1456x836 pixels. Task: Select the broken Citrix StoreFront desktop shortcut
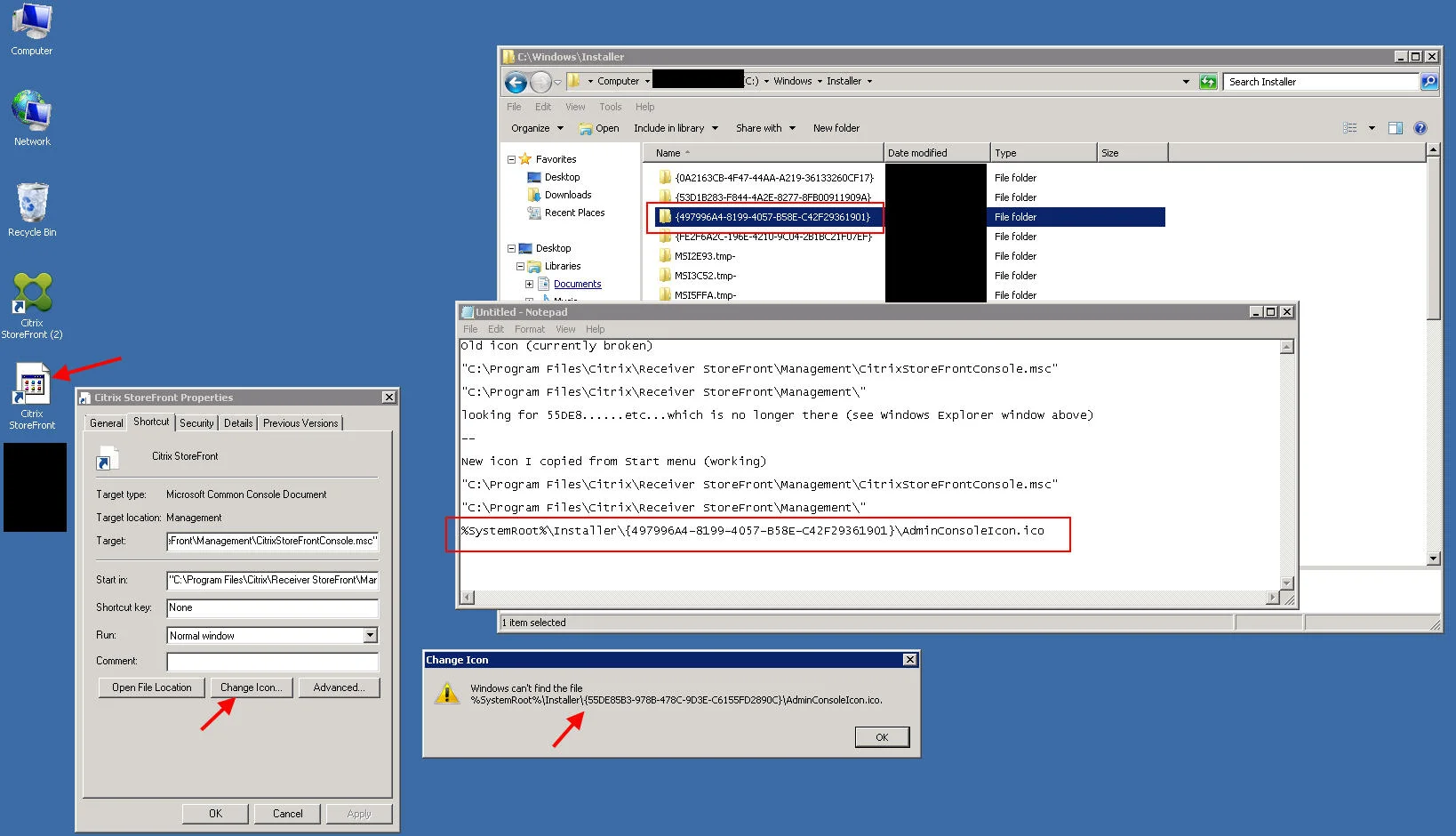(x=32, y=397)
